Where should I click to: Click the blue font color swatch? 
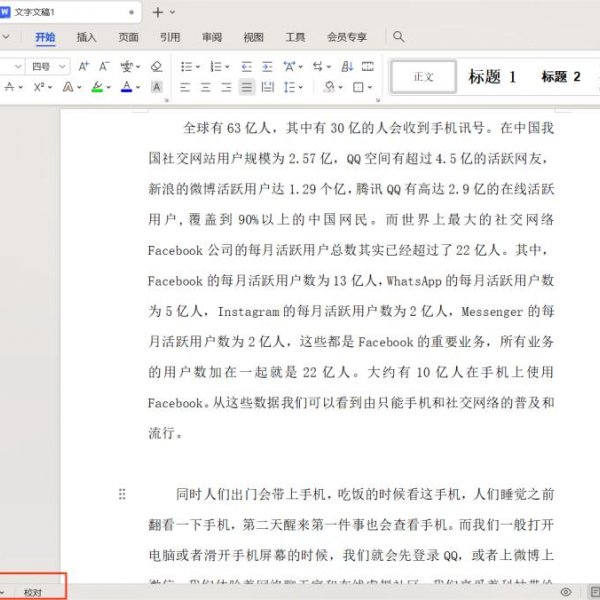click(127, 87)
